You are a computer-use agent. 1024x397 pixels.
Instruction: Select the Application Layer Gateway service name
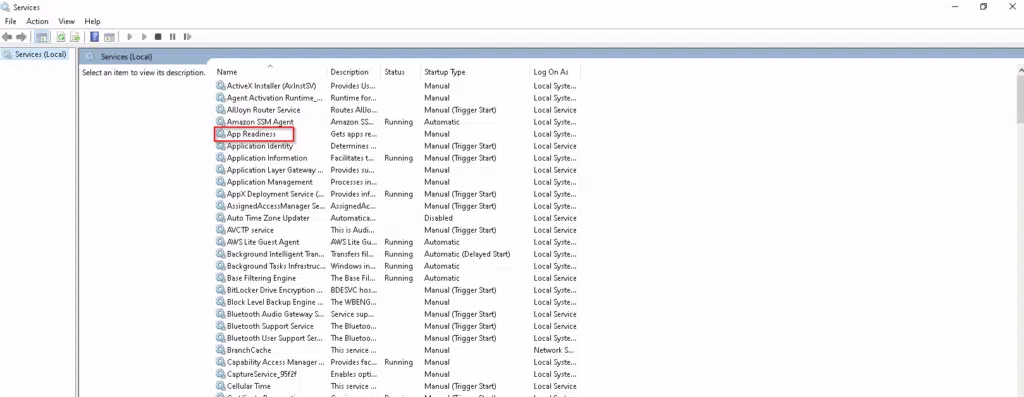tap(275, 170)
